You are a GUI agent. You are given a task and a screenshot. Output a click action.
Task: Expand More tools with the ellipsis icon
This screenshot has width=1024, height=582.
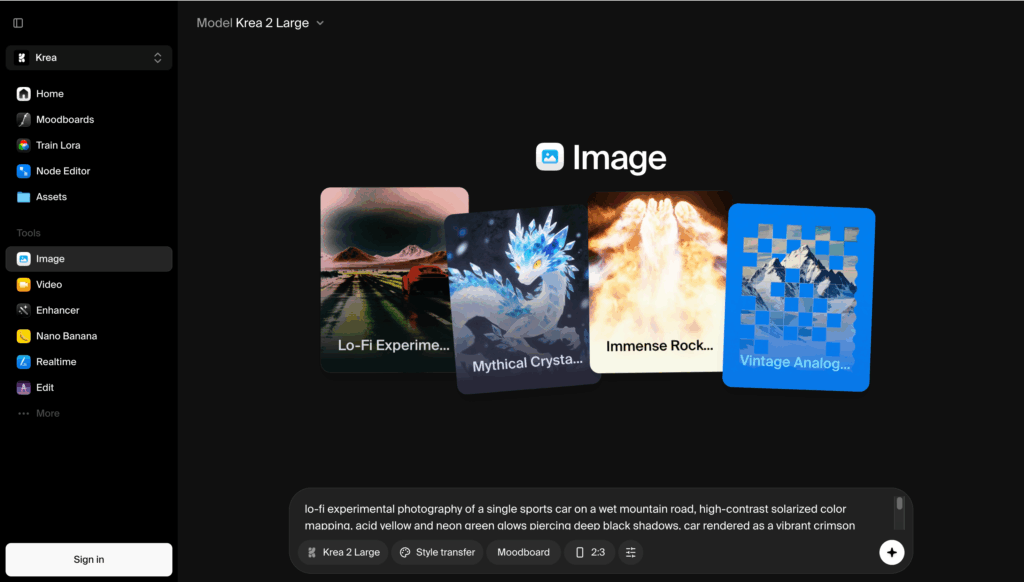pos(24,413)
